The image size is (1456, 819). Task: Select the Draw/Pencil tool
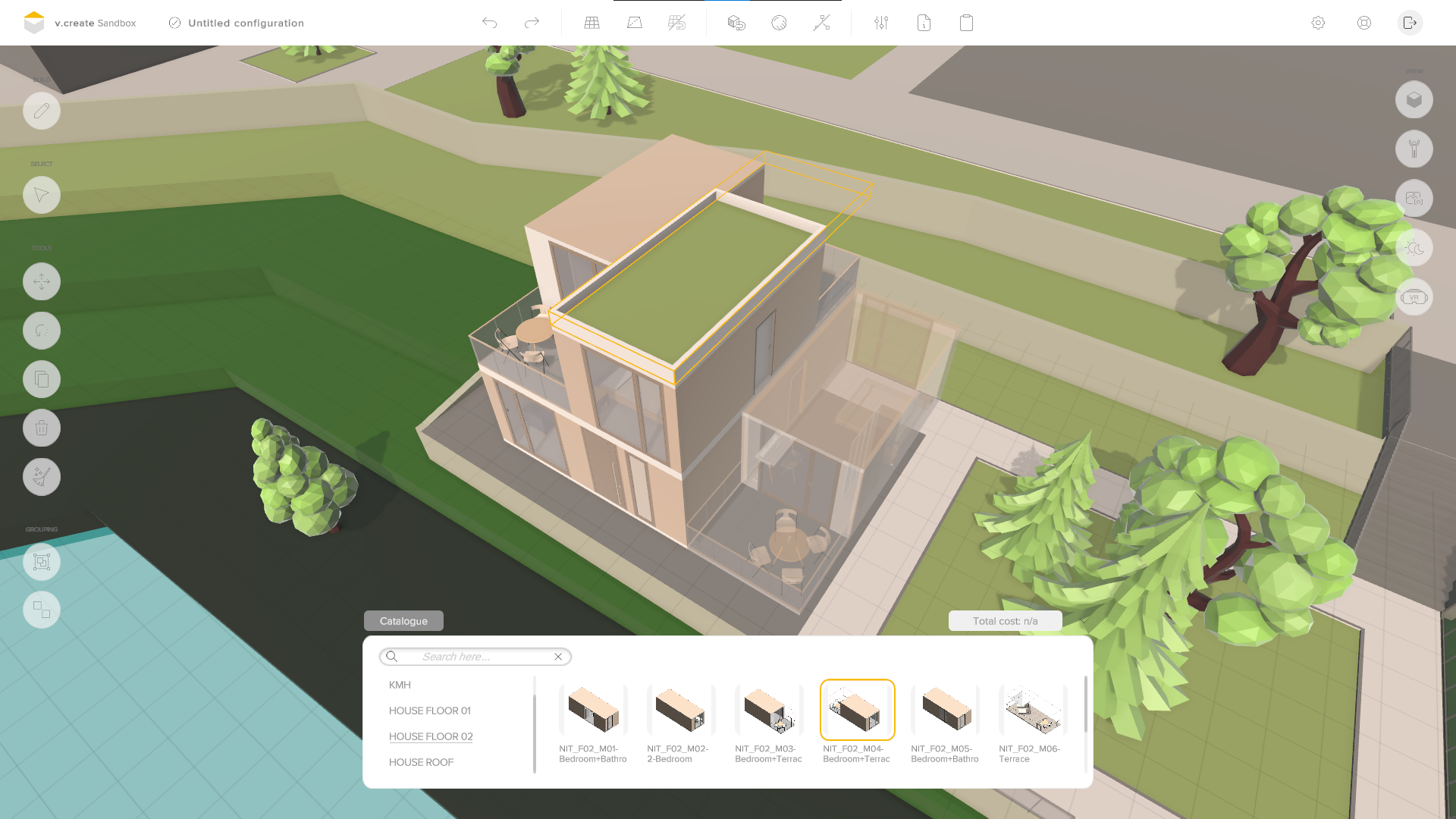point(42,111)
